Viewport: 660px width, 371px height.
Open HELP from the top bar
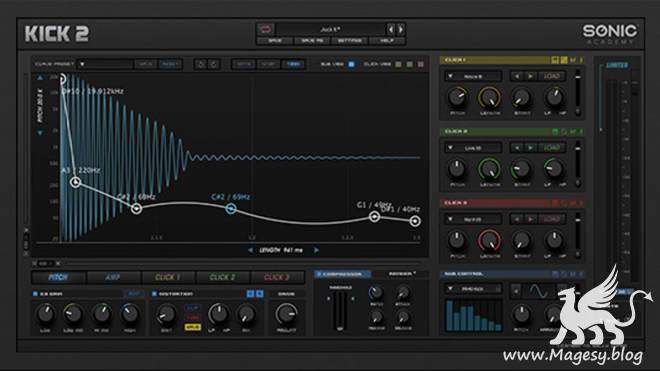pos(387,41)
